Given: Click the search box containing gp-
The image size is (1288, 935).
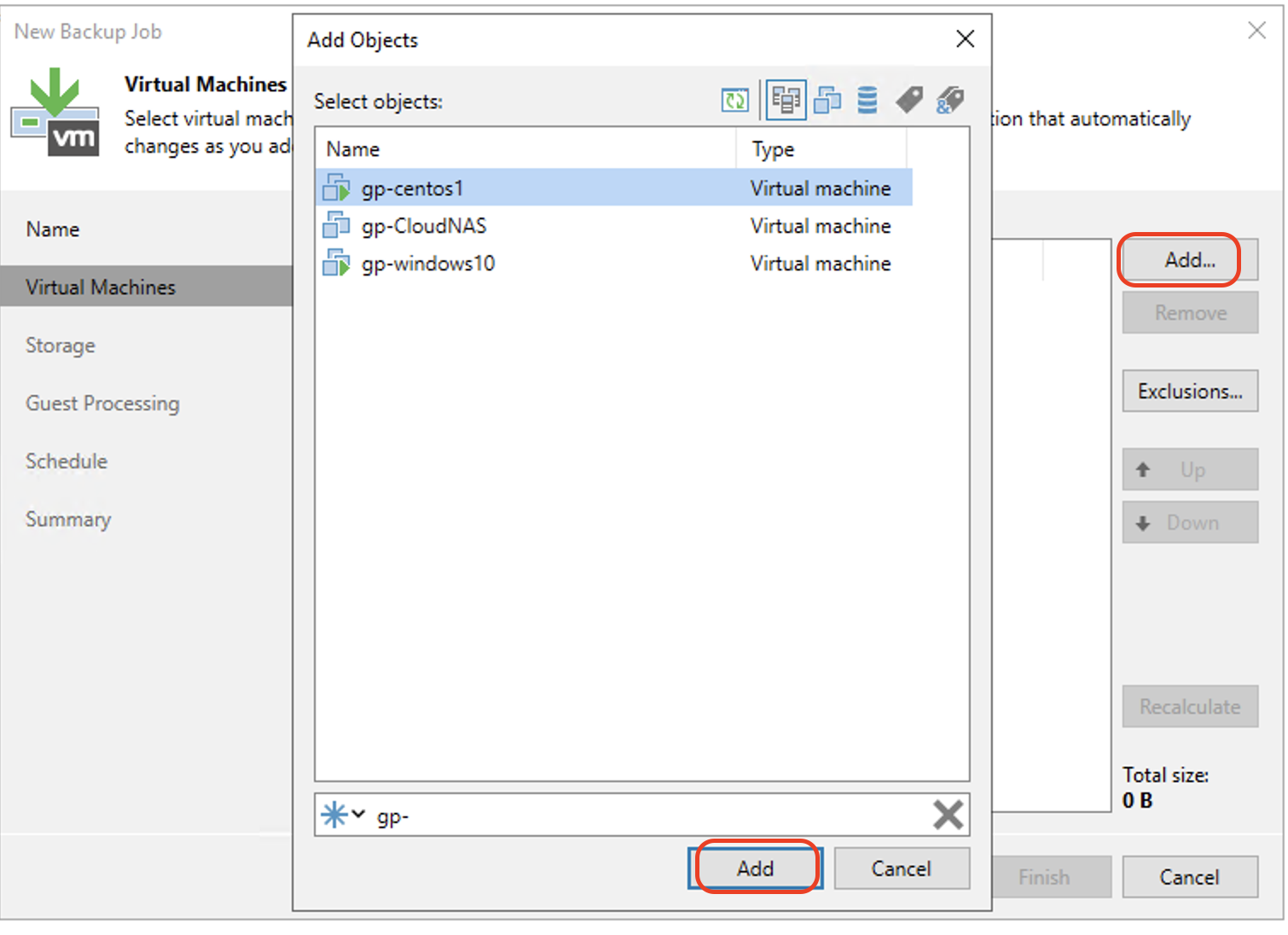Looking at the screenshot, I should click(641, 815).
